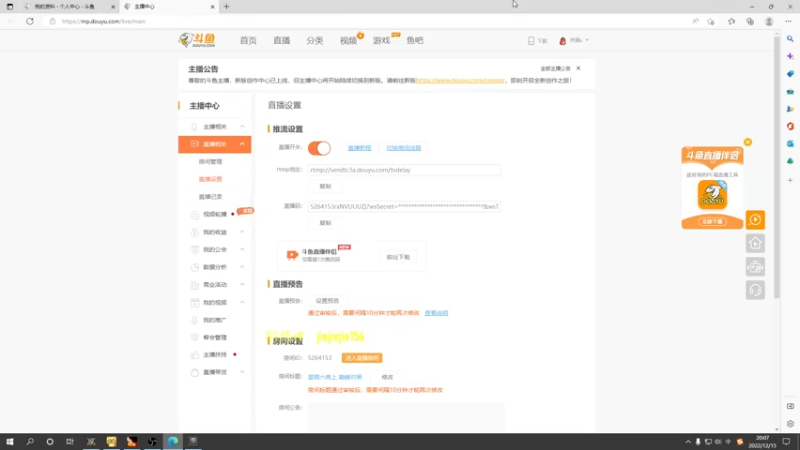Click the phone download icon in the header
This screenshot has height=450, width=800.
point(531,40)
